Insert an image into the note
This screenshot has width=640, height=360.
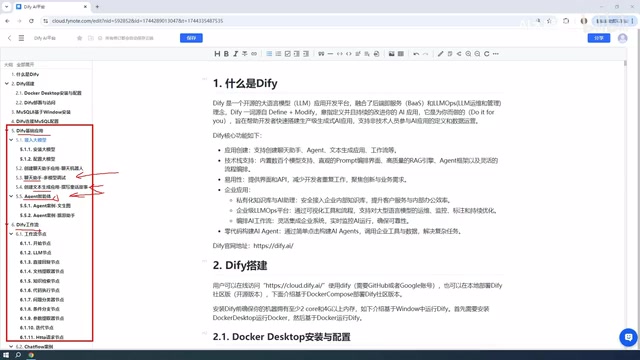coord(391,54)
